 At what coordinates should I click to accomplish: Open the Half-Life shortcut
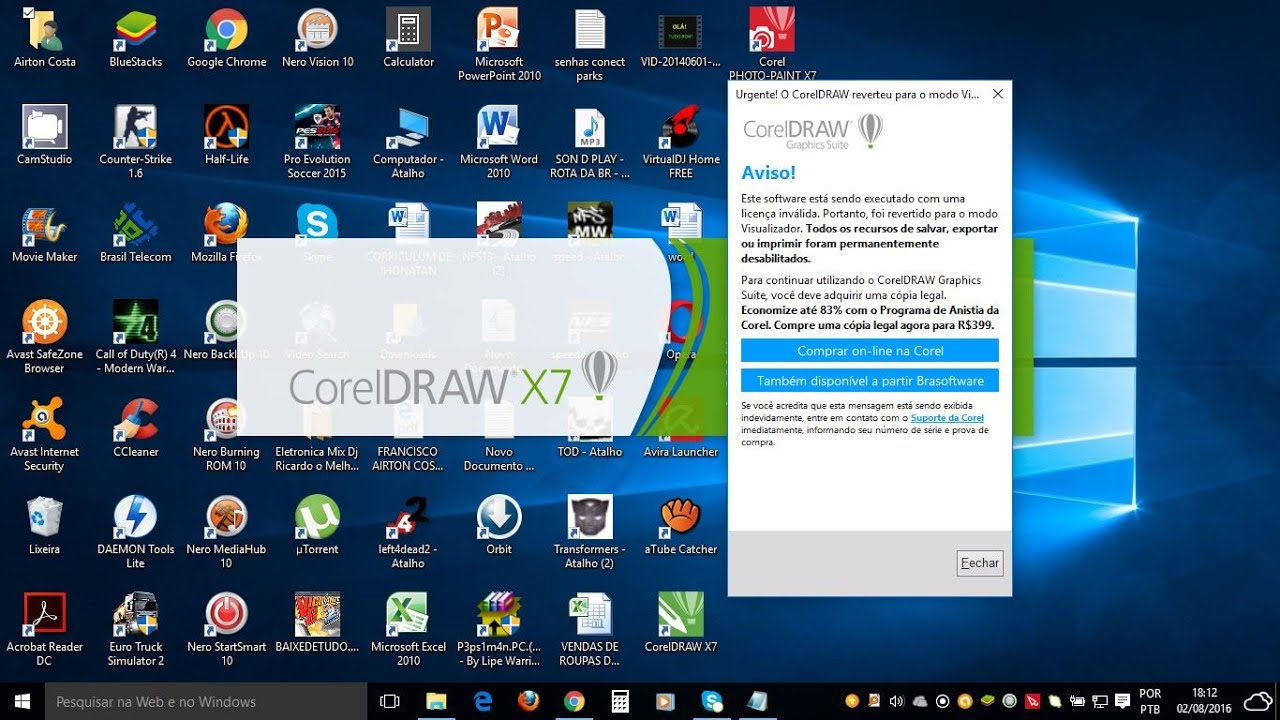point(226,135)
